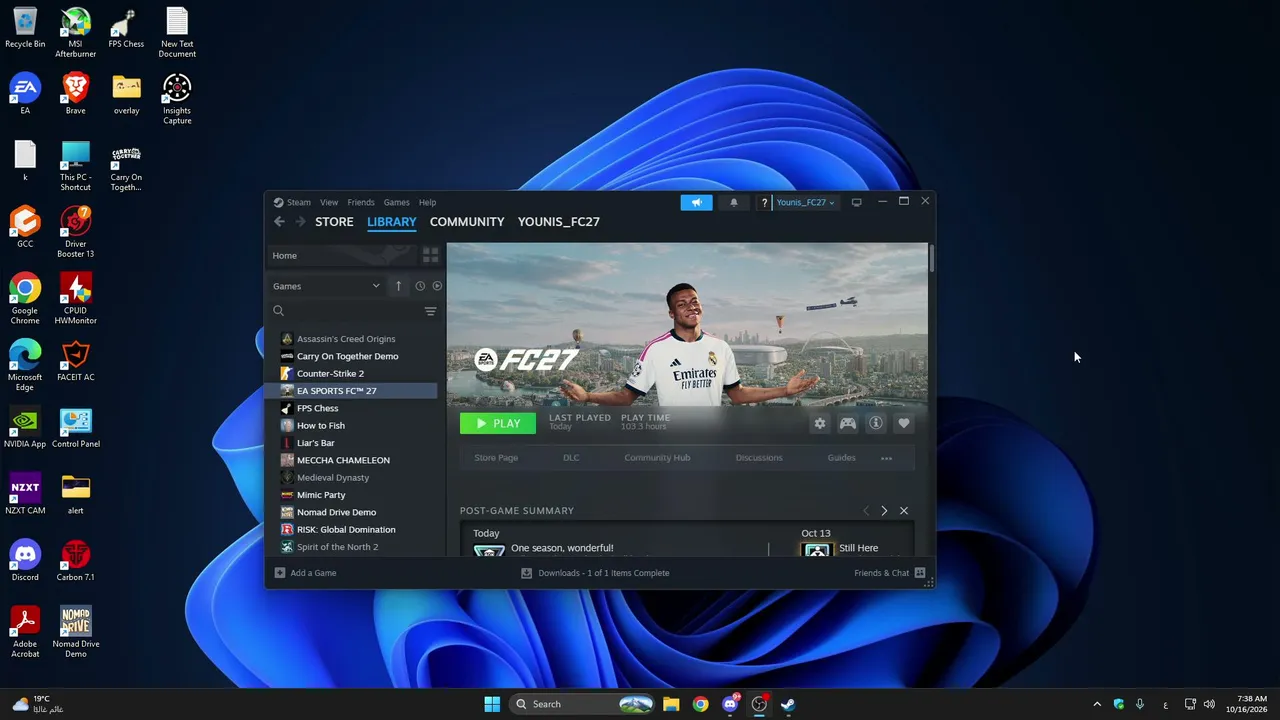Show game info for FC 27
1280x720 pixels.
[876, 423]
